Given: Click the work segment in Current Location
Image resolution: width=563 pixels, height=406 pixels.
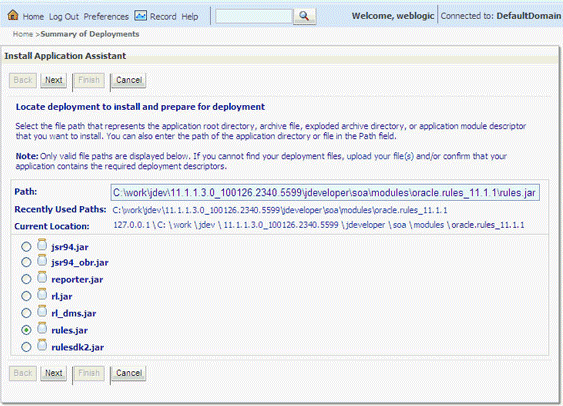Looking at the screenshot, I should click(x=182, y=225).
